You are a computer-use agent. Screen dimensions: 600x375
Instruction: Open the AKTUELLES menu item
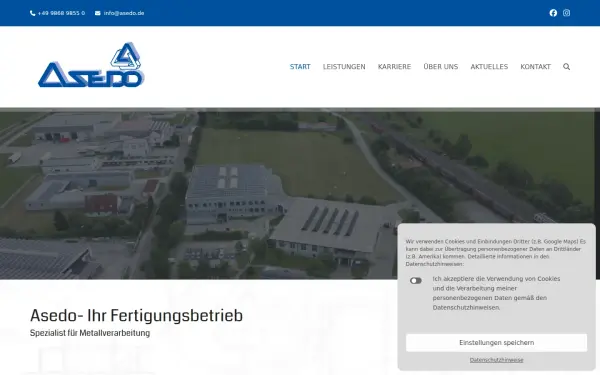pos(489,67)
